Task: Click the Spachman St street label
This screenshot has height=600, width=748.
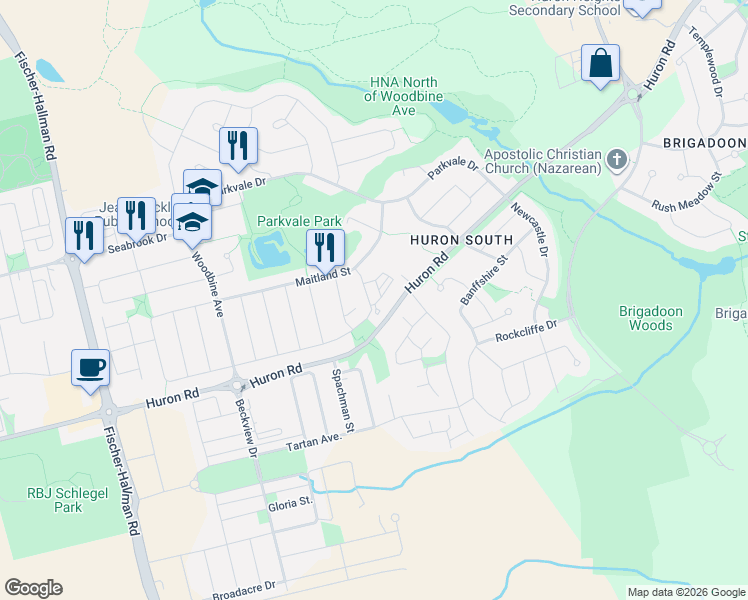Action: 343,401
